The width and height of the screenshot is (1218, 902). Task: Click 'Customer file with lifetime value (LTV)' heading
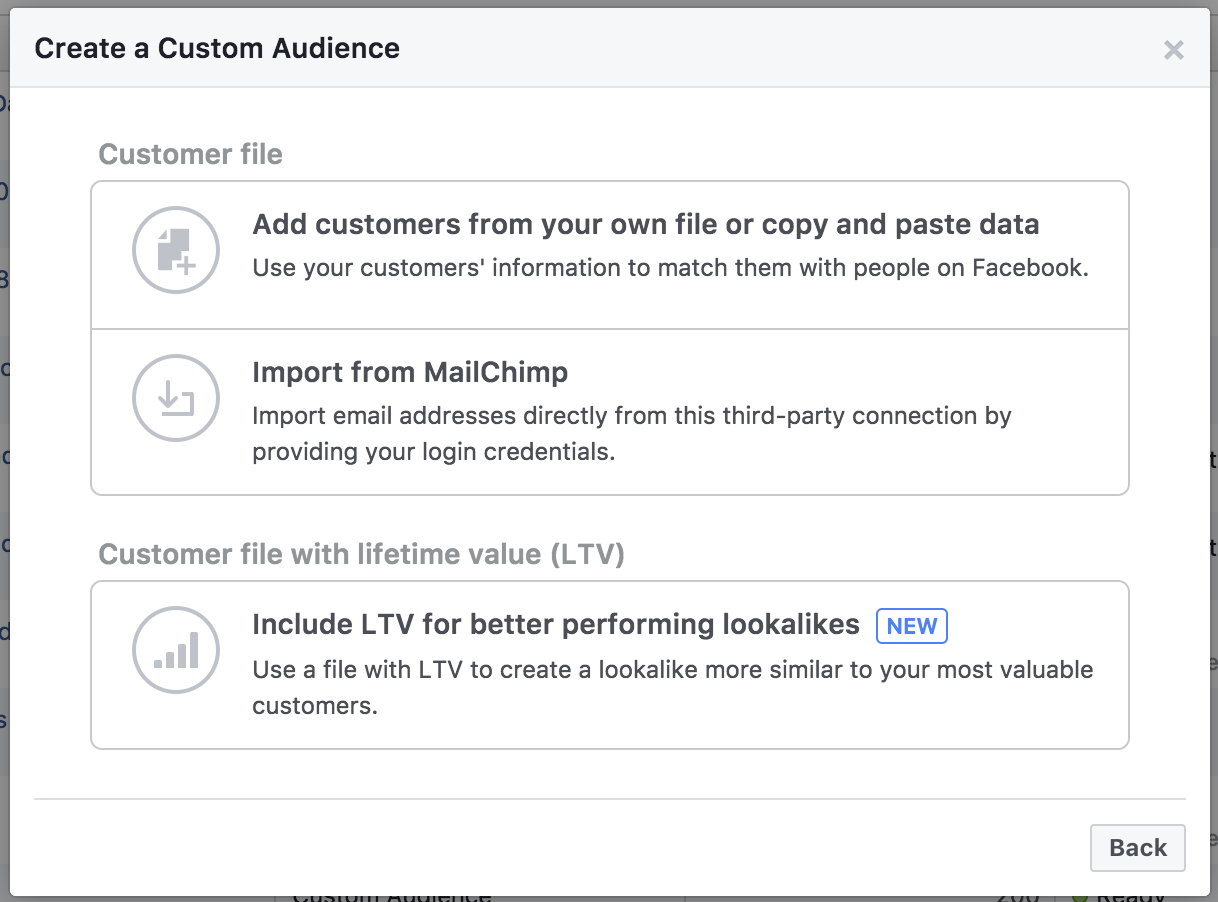pos(361,554)
